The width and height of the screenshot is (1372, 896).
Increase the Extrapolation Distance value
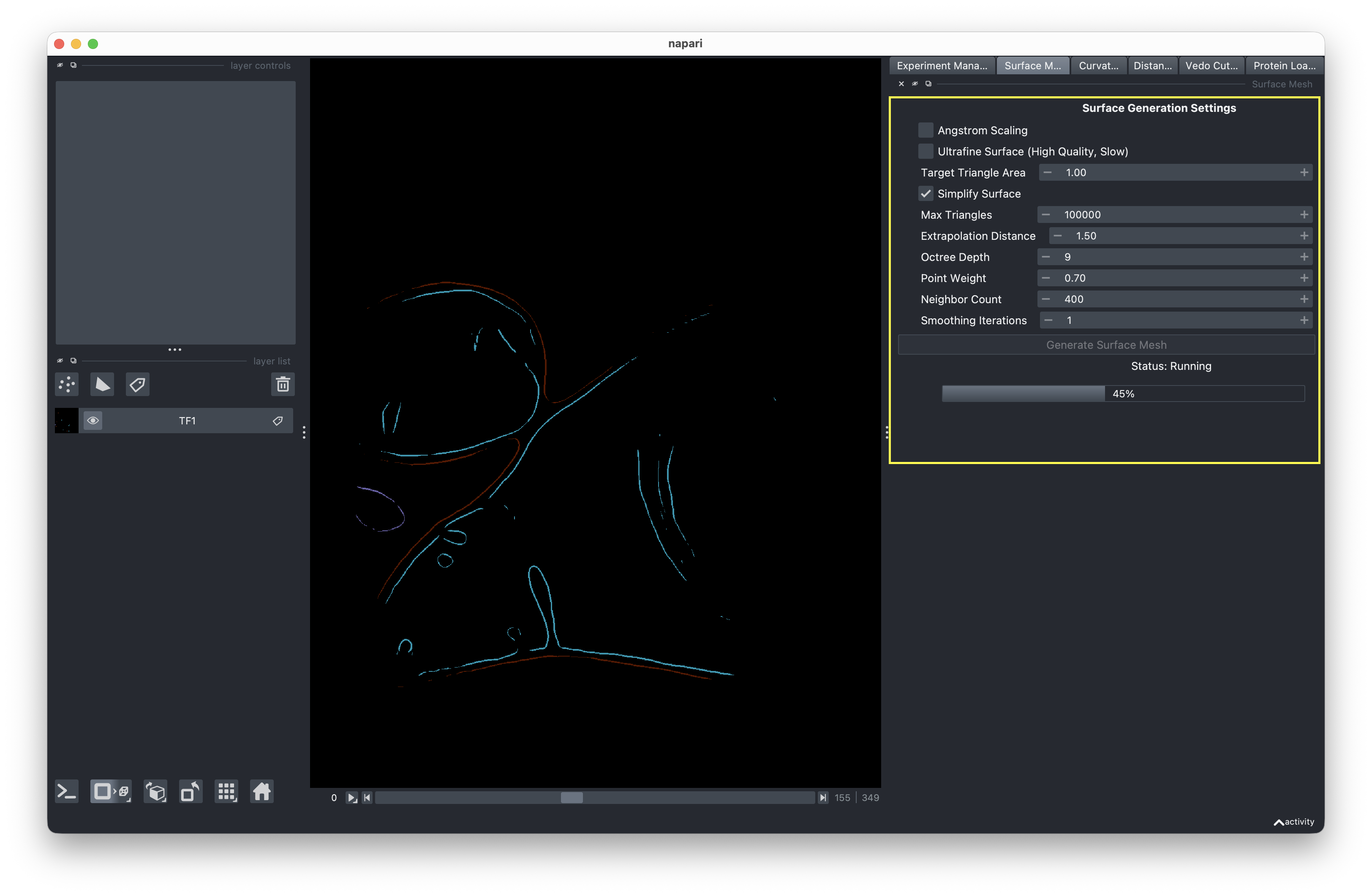click(1304, 236)
